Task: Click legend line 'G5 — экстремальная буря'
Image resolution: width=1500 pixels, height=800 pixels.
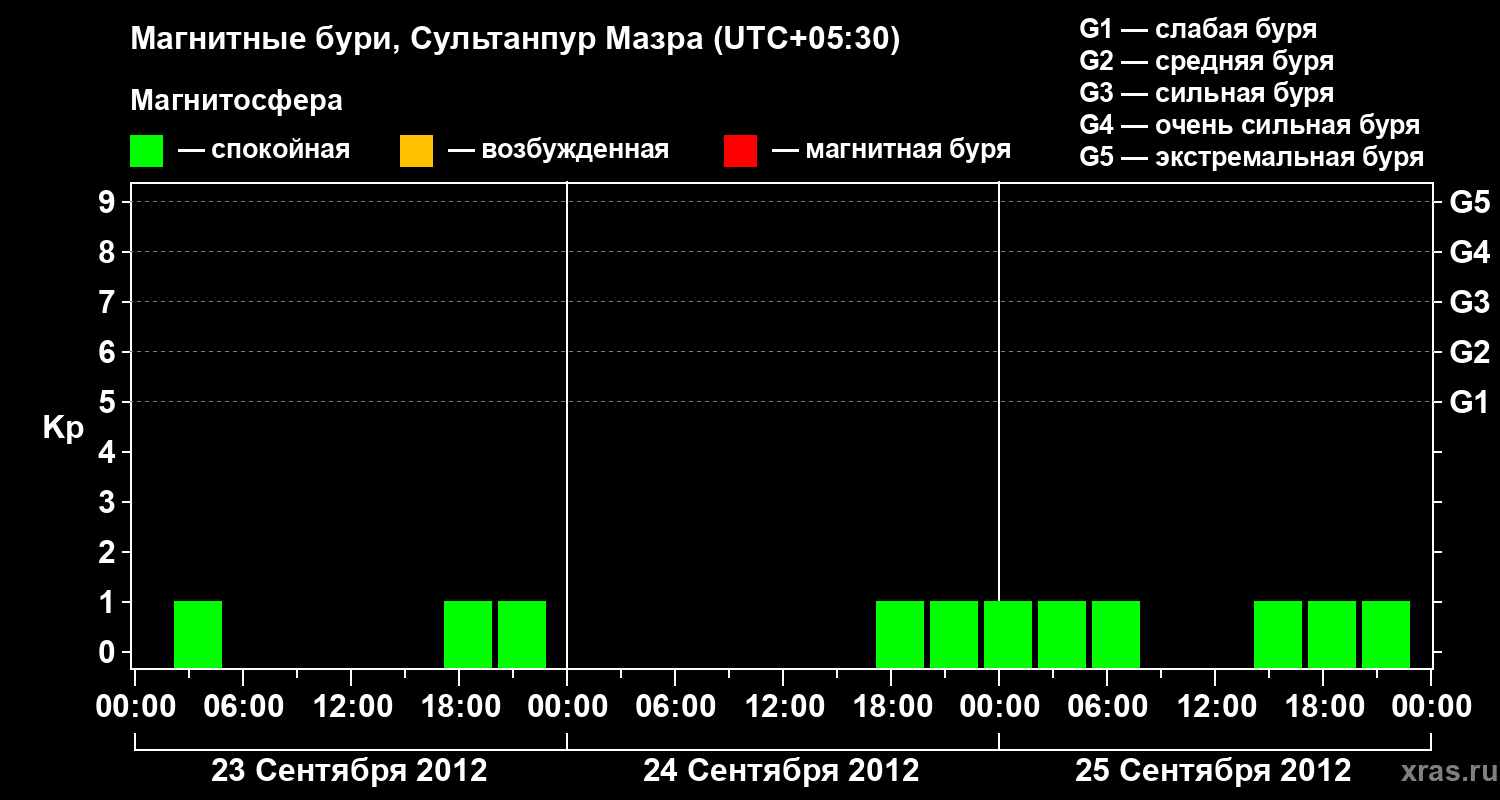Action: click(1252, 157)
